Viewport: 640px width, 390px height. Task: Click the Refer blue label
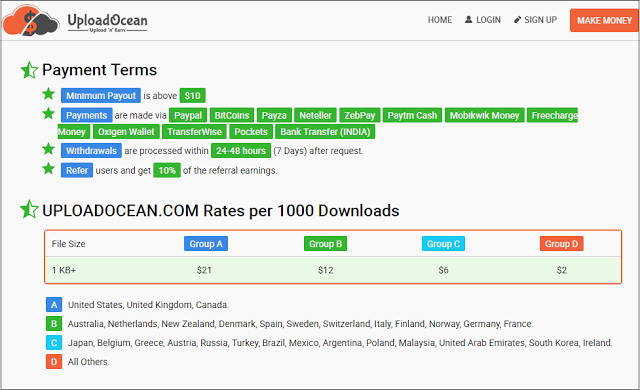(77, 170)
